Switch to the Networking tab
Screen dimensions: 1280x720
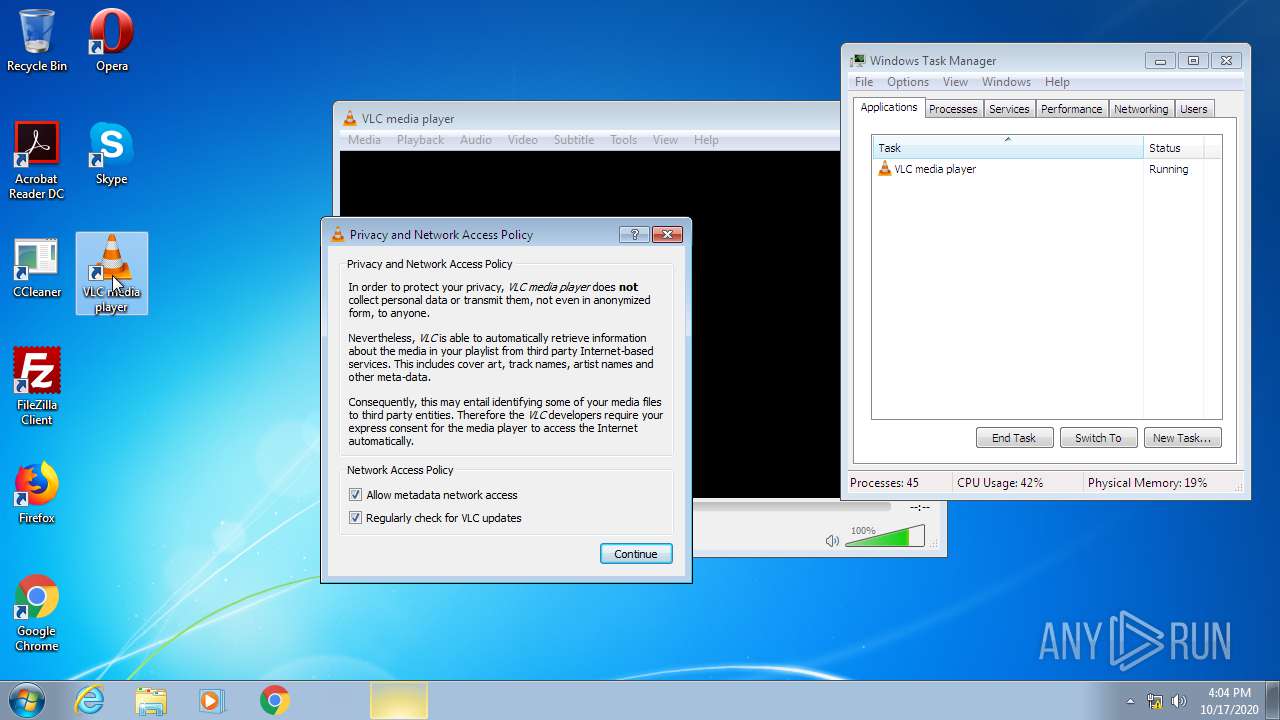[x=1141, y=109]
